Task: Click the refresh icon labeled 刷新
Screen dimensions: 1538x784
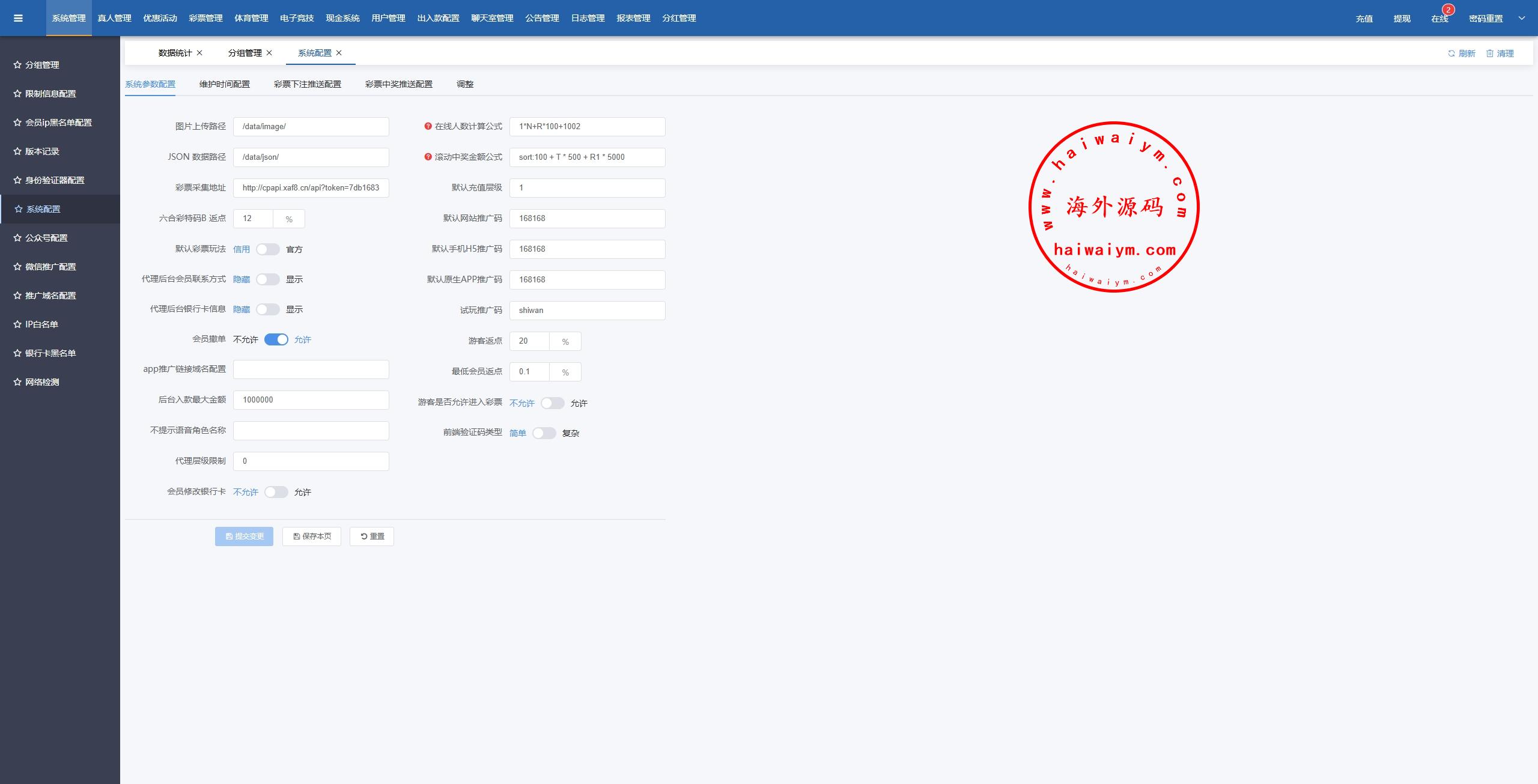Action: [x=1451, y=53]
